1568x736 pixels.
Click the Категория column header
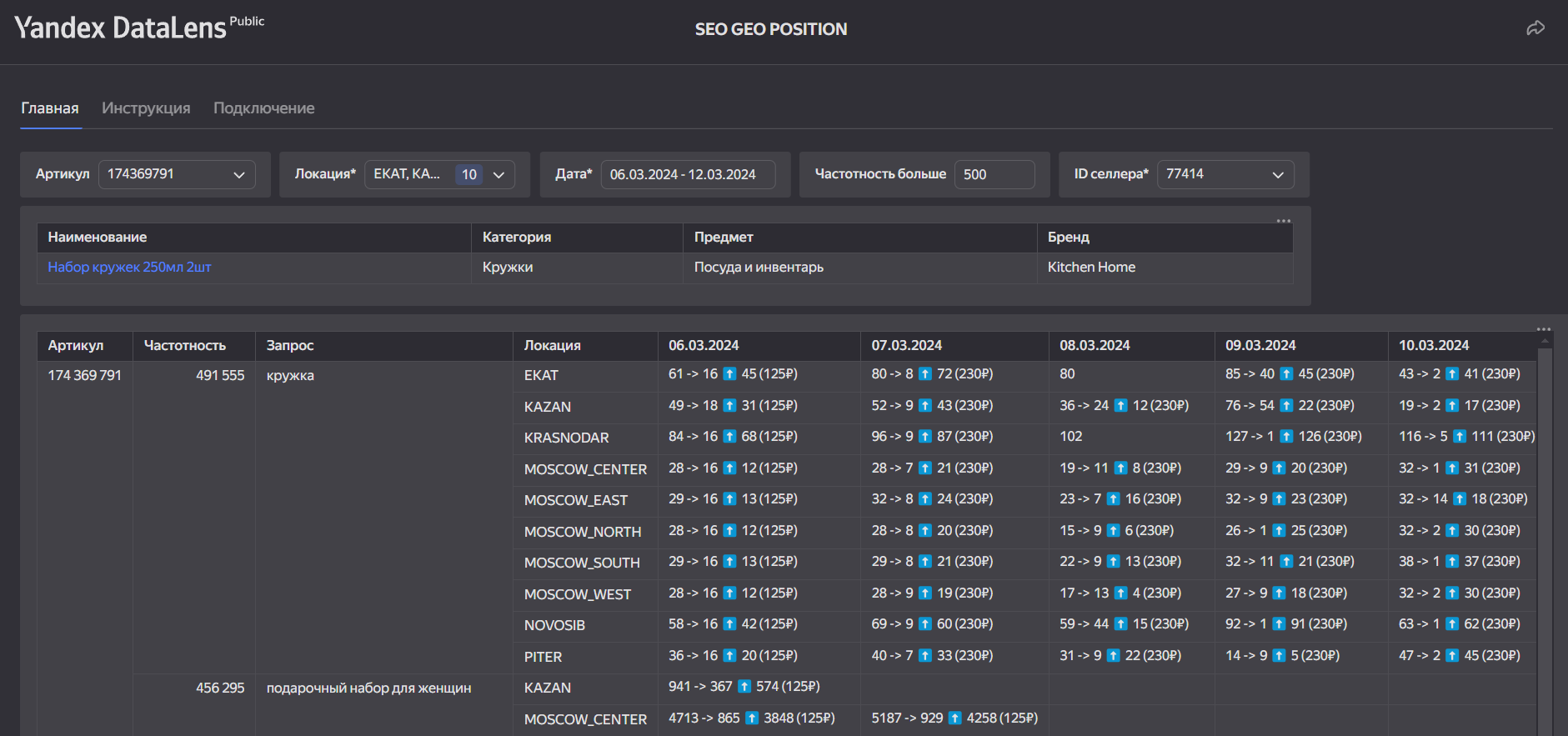coord(577,238)
